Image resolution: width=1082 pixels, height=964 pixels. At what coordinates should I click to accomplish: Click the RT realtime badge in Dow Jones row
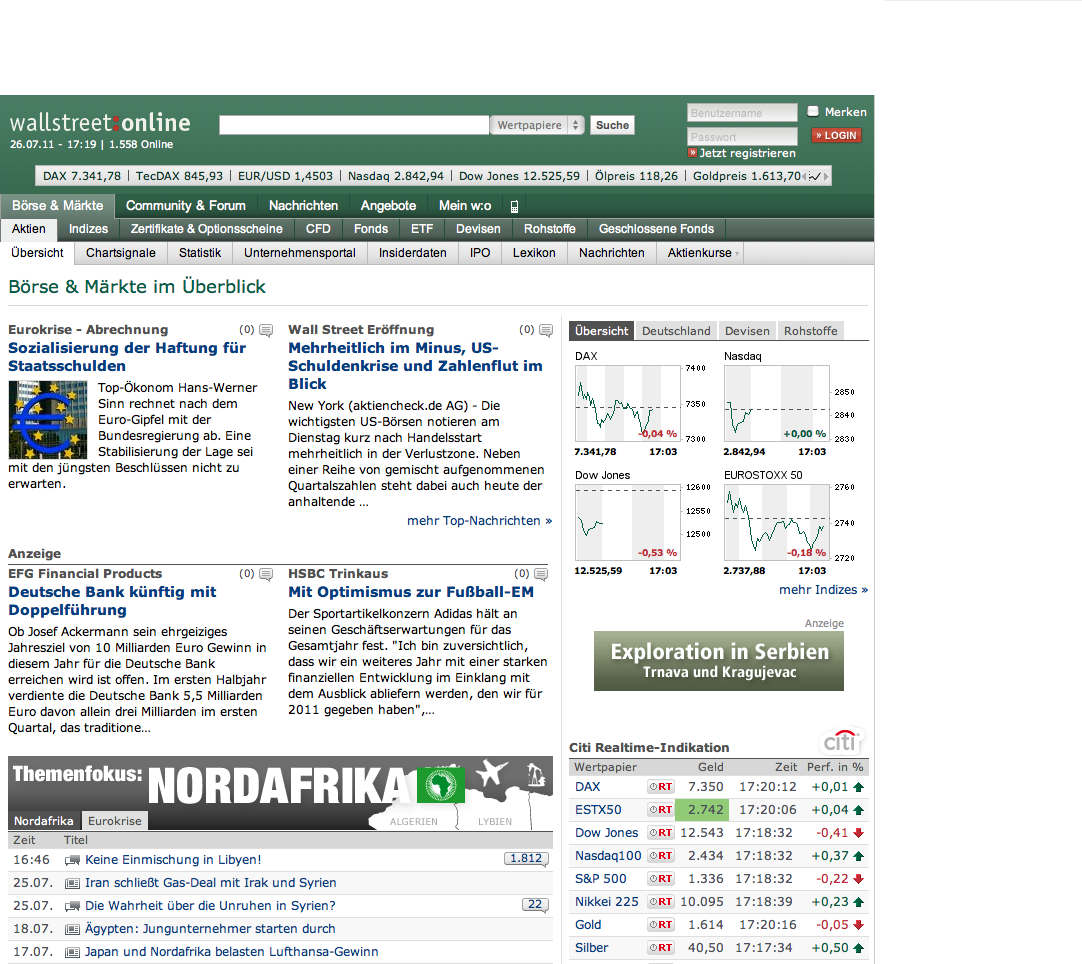pyautogui.click(x=661, y=833)
